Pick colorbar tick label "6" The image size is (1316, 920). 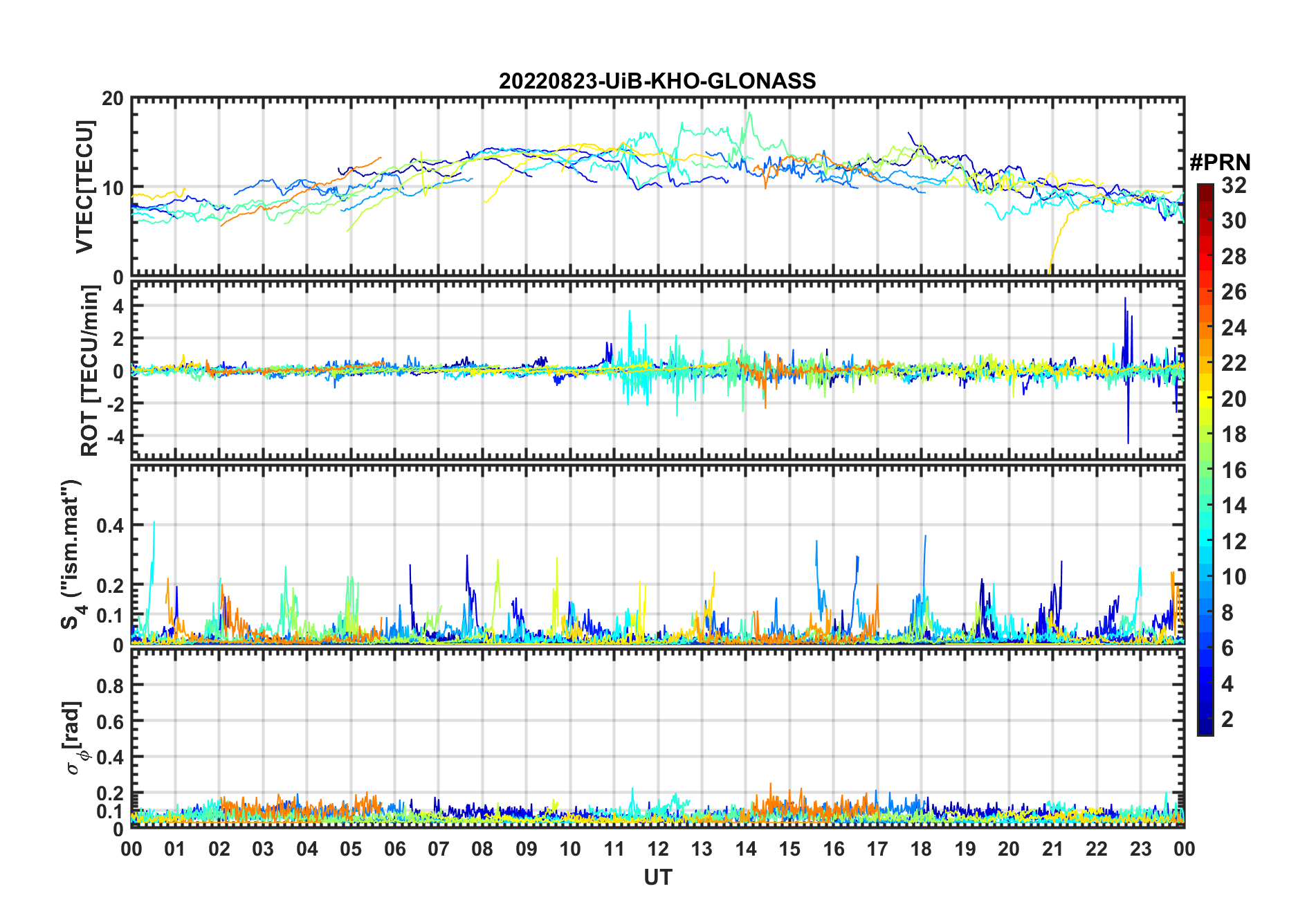tap(1227, 648)
